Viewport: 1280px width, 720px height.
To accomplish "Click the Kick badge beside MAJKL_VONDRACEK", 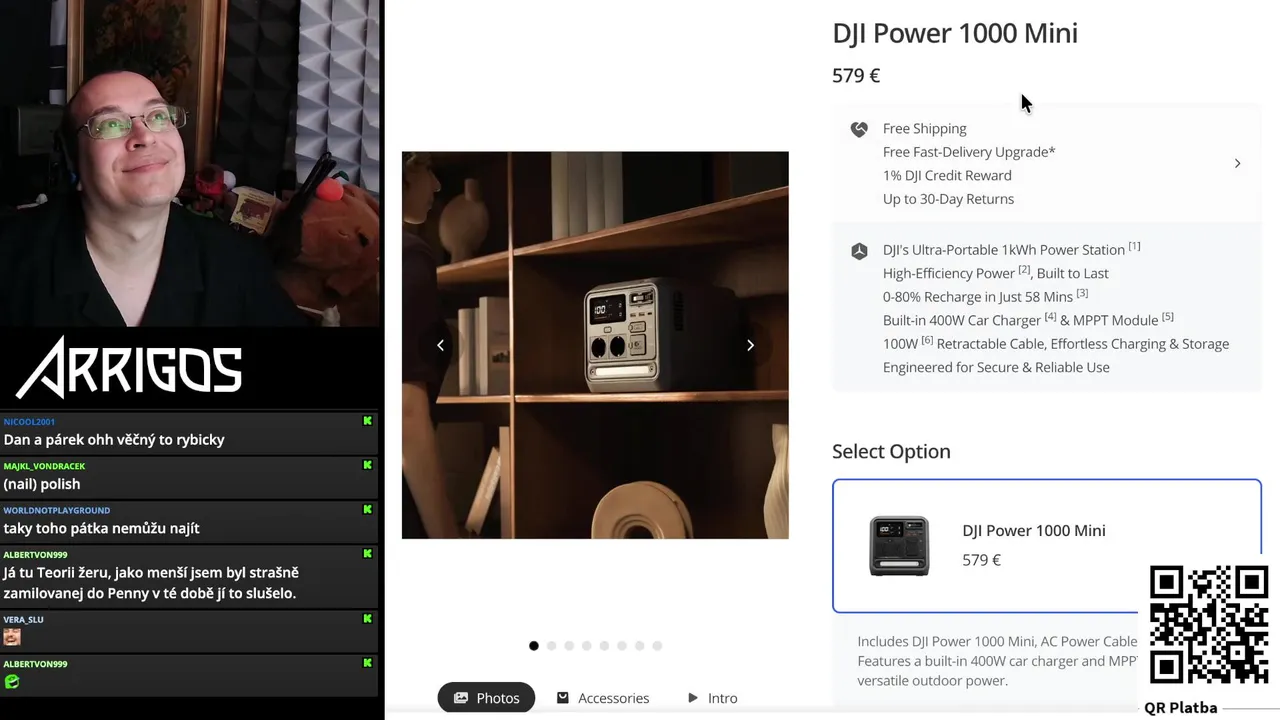I will [367, 465].
